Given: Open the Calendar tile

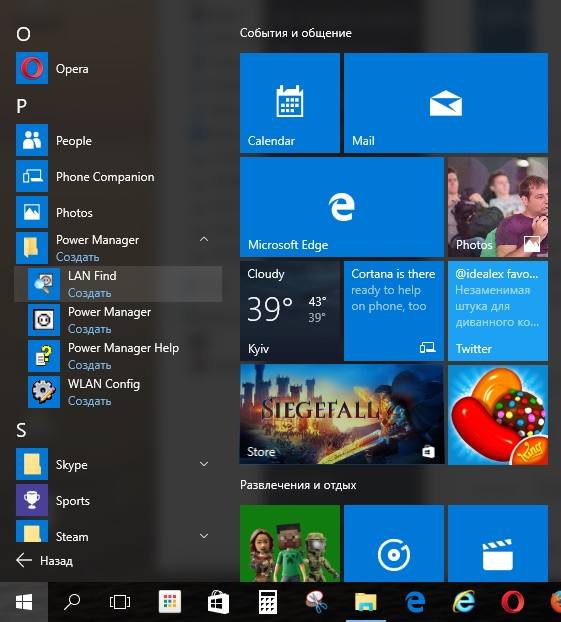Looking at the screenshot, I should (x=290, y=103).
